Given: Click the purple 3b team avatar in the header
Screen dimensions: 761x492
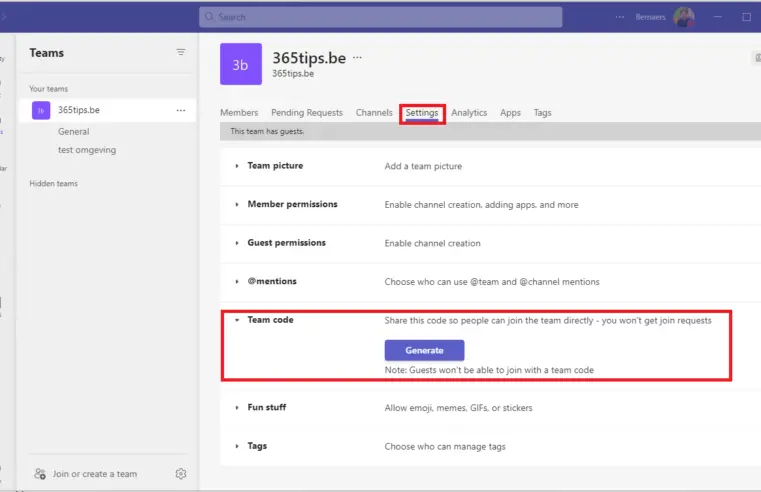Looking at the screenshot, I should coord(240,64).
